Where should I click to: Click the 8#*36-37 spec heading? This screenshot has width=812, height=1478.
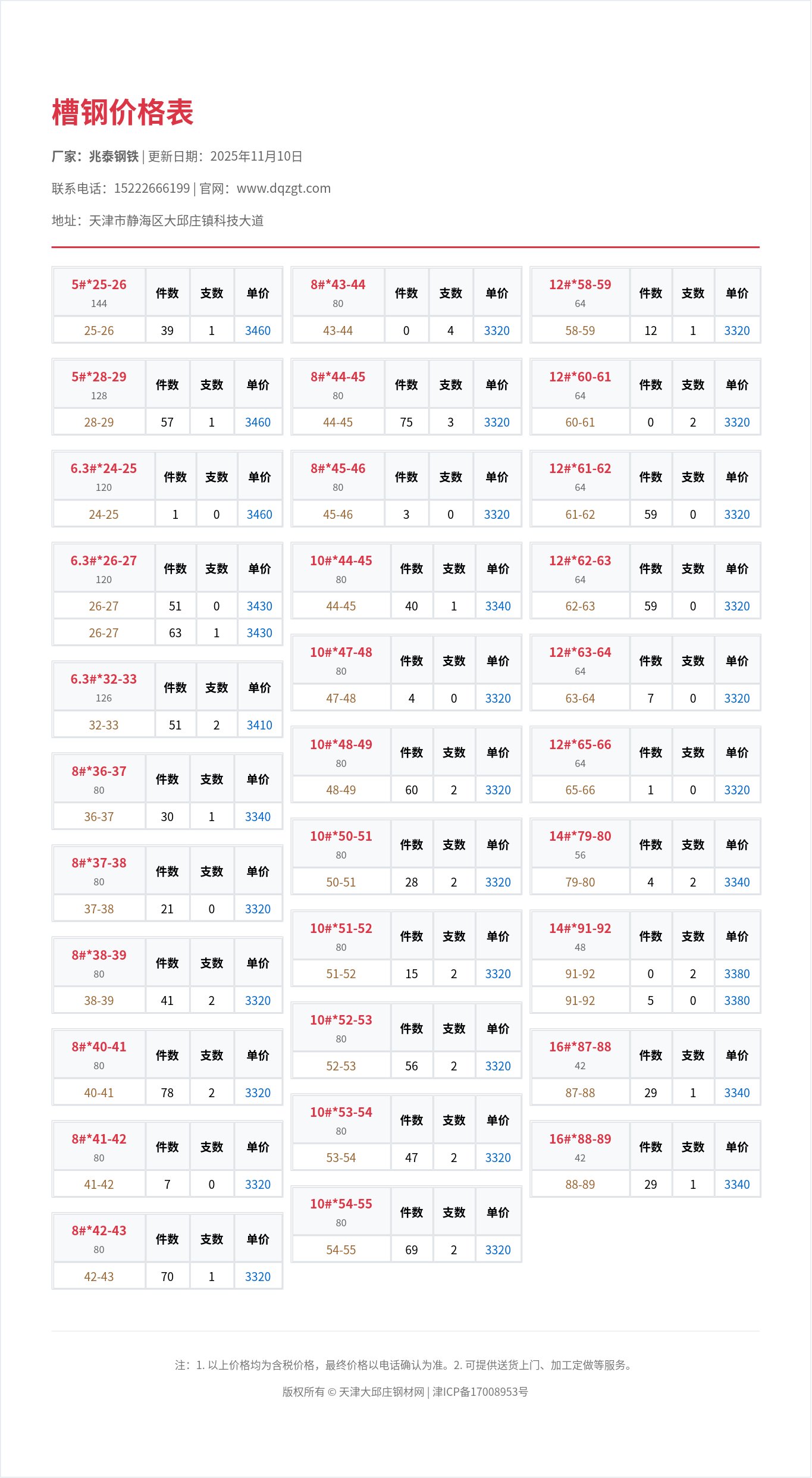pyautogui.click(x=99, y=772)
